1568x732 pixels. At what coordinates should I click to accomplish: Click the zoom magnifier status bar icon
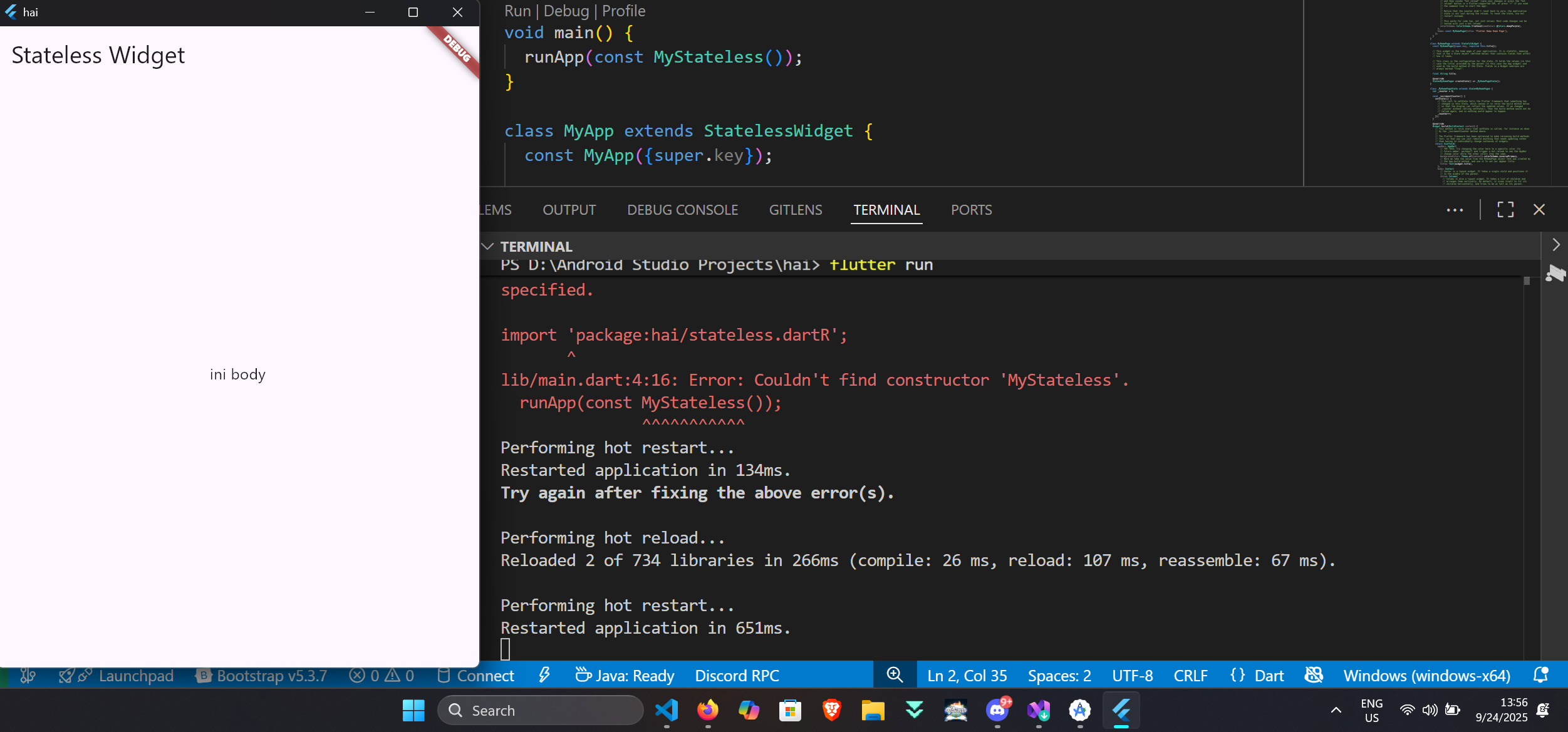click(895, 675)
